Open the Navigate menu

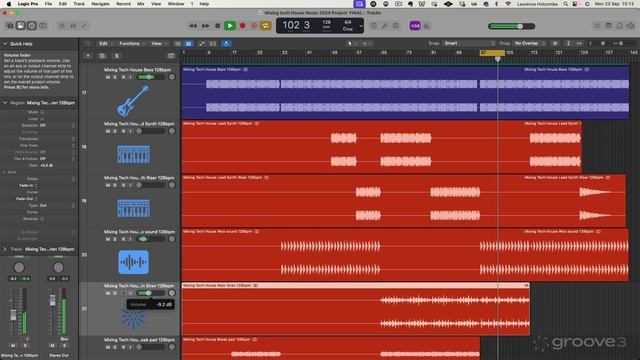(100, 4)
